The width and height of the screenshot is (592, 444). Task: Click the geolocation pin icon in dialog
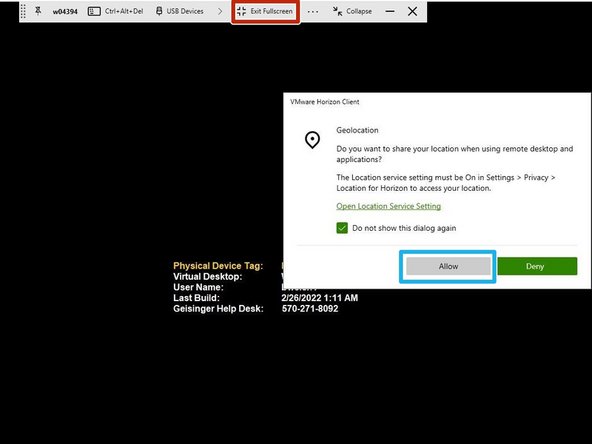tap(312, 140)
